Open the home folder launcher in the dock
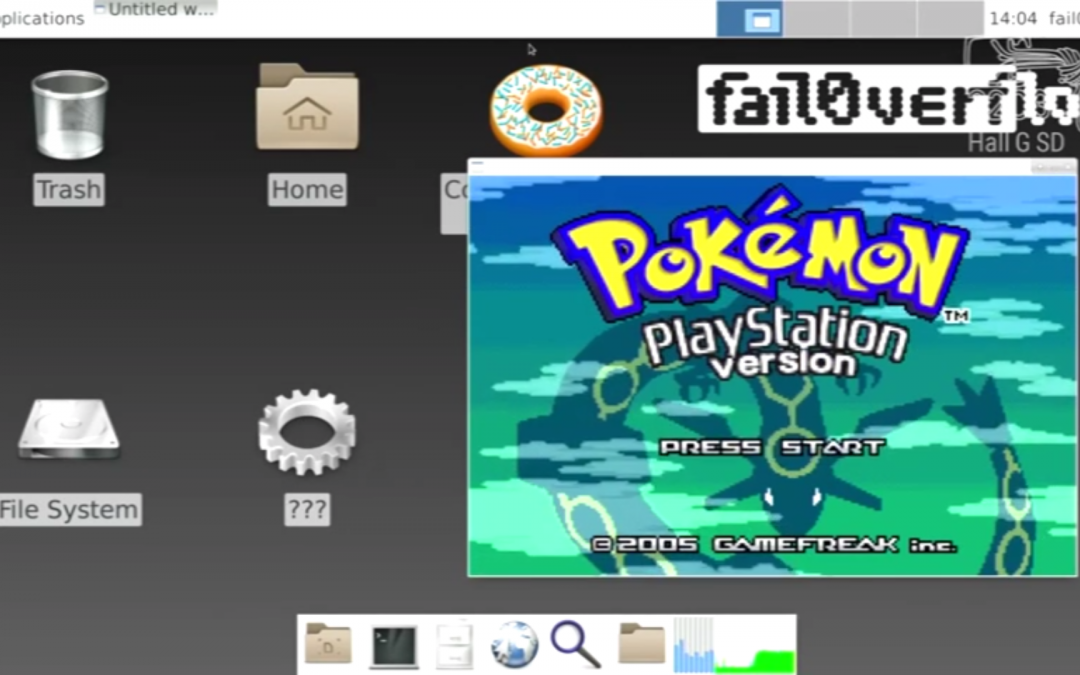The height and width of the screenshot is (675, 1080). coord(329,644)
